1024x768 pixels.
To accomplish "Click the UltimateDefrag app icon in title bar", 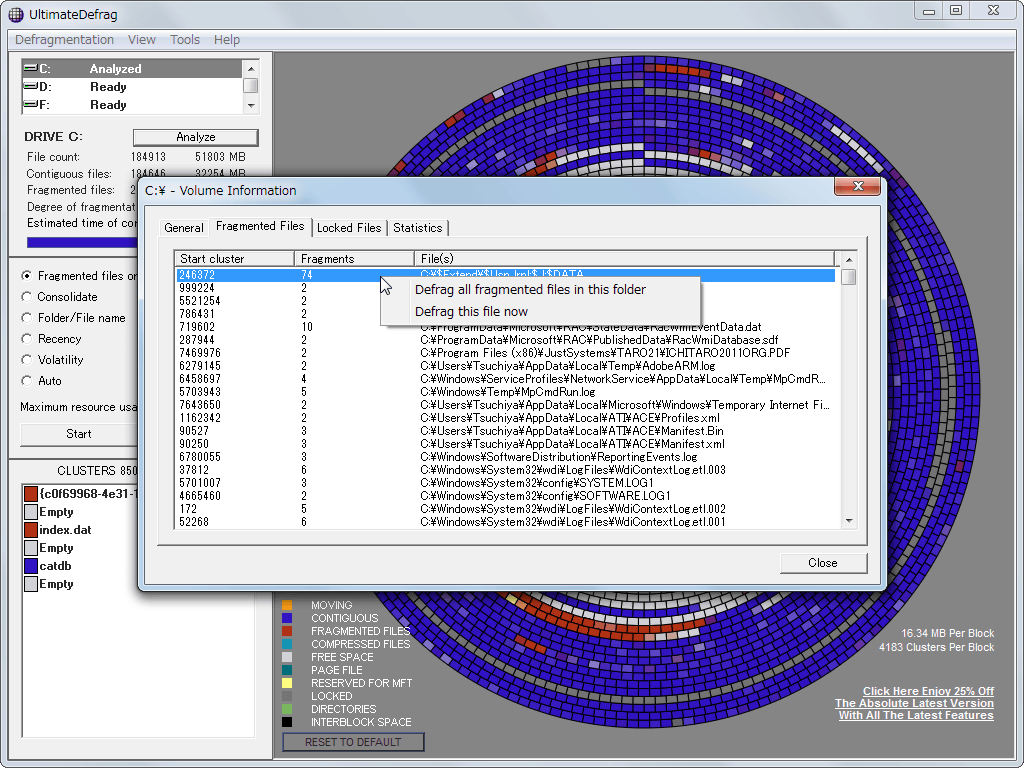I will click(16, 14).
